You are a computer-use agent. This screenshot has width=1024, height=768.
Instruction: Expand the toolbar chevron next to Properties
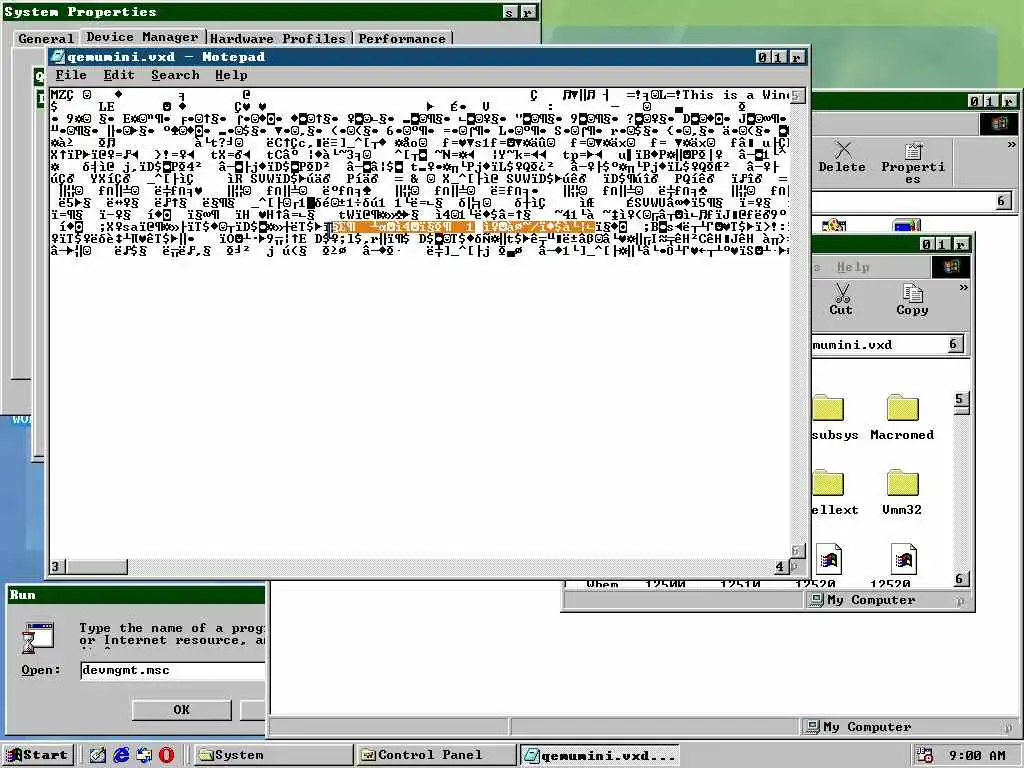[x=1011, y=145]
